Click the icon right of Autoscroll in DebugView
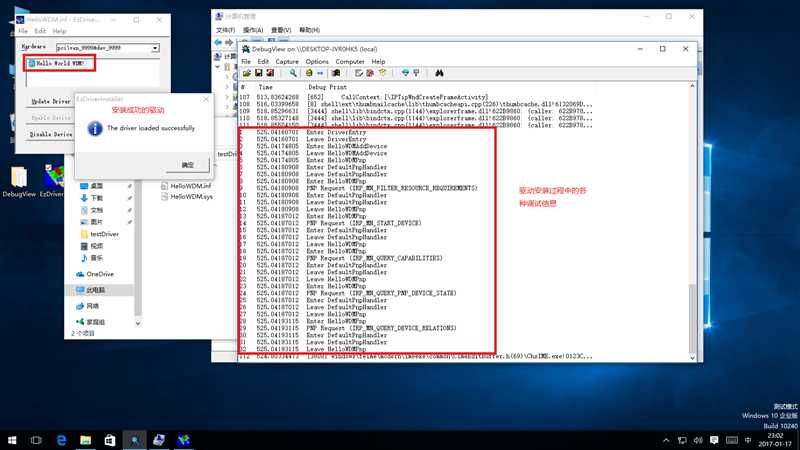 pos(416,73)
